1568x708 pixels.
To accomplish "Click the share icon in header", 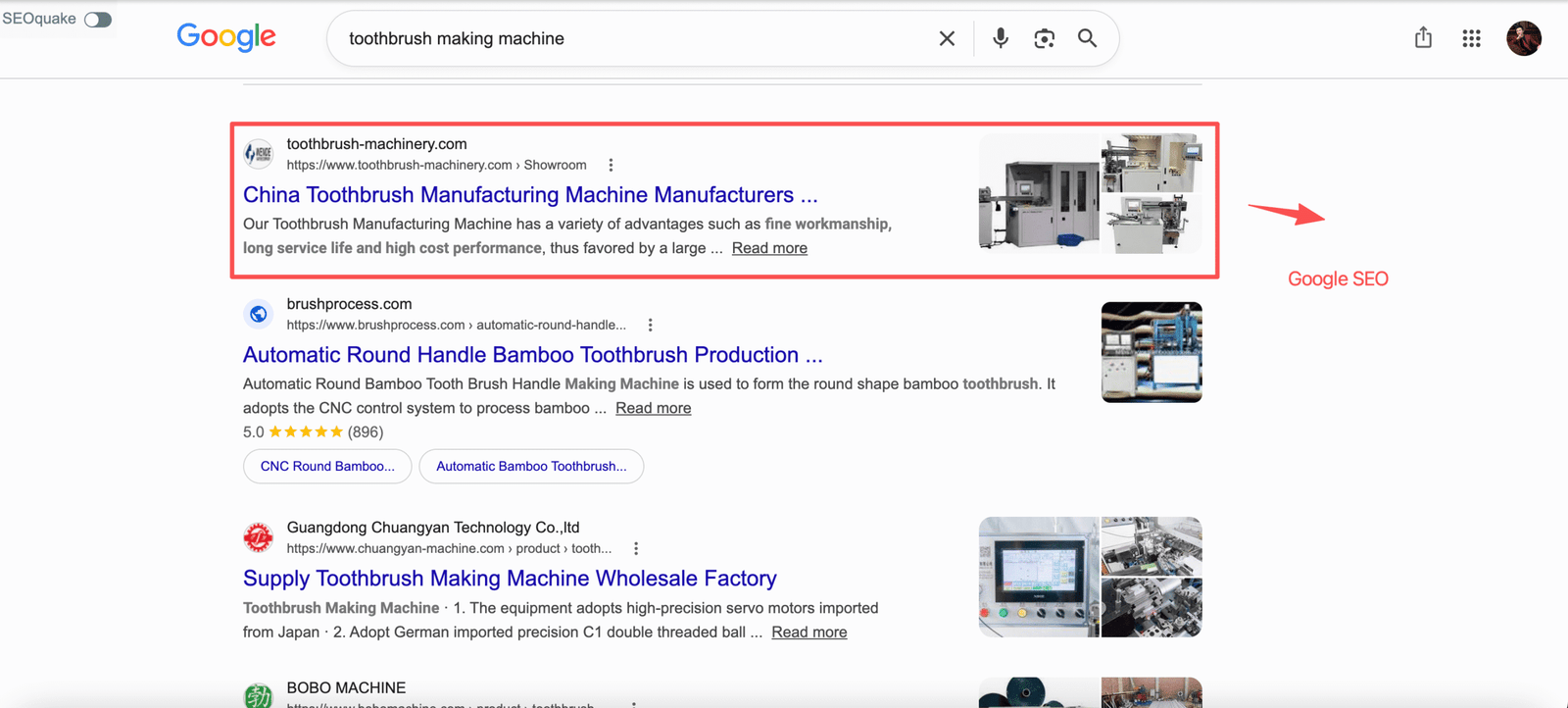I will (1423, 37).
